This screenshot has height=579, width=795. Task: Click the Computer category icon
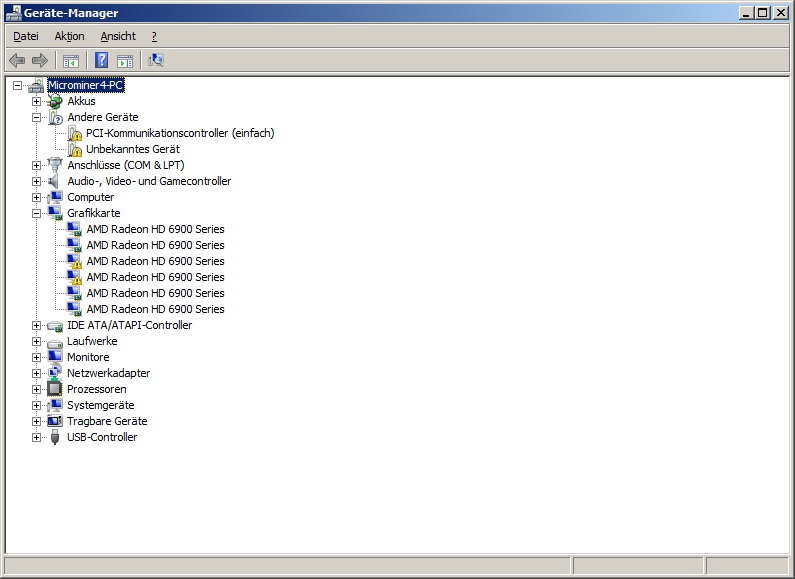tap(55, 197)
